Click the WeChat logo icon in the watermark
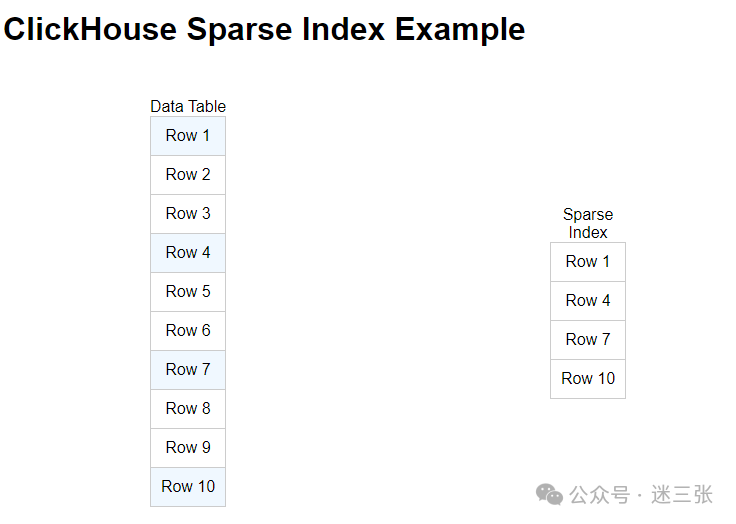The height and width of the screenshot is (524, 736). pos(549,494)
